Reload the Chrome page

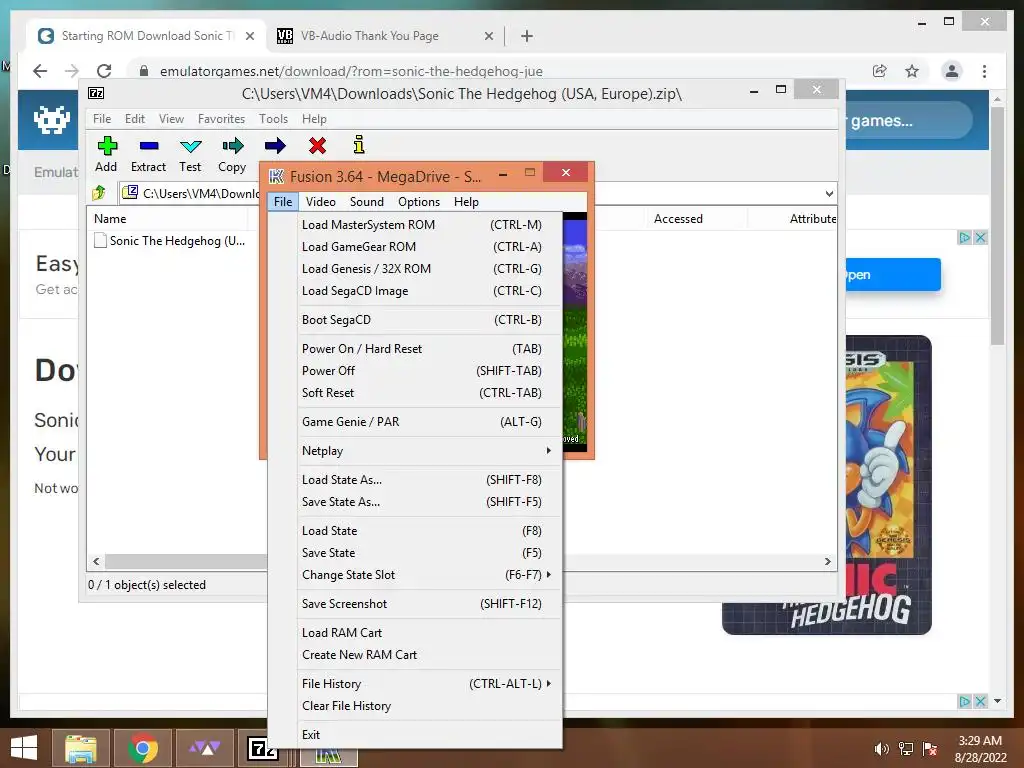coord(104,71)
